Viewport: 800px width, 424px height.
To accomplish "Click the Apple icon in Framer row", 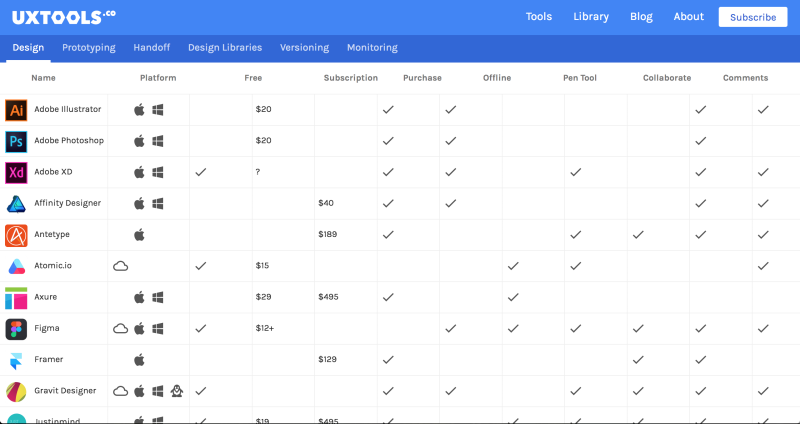I will click(139, 359).
